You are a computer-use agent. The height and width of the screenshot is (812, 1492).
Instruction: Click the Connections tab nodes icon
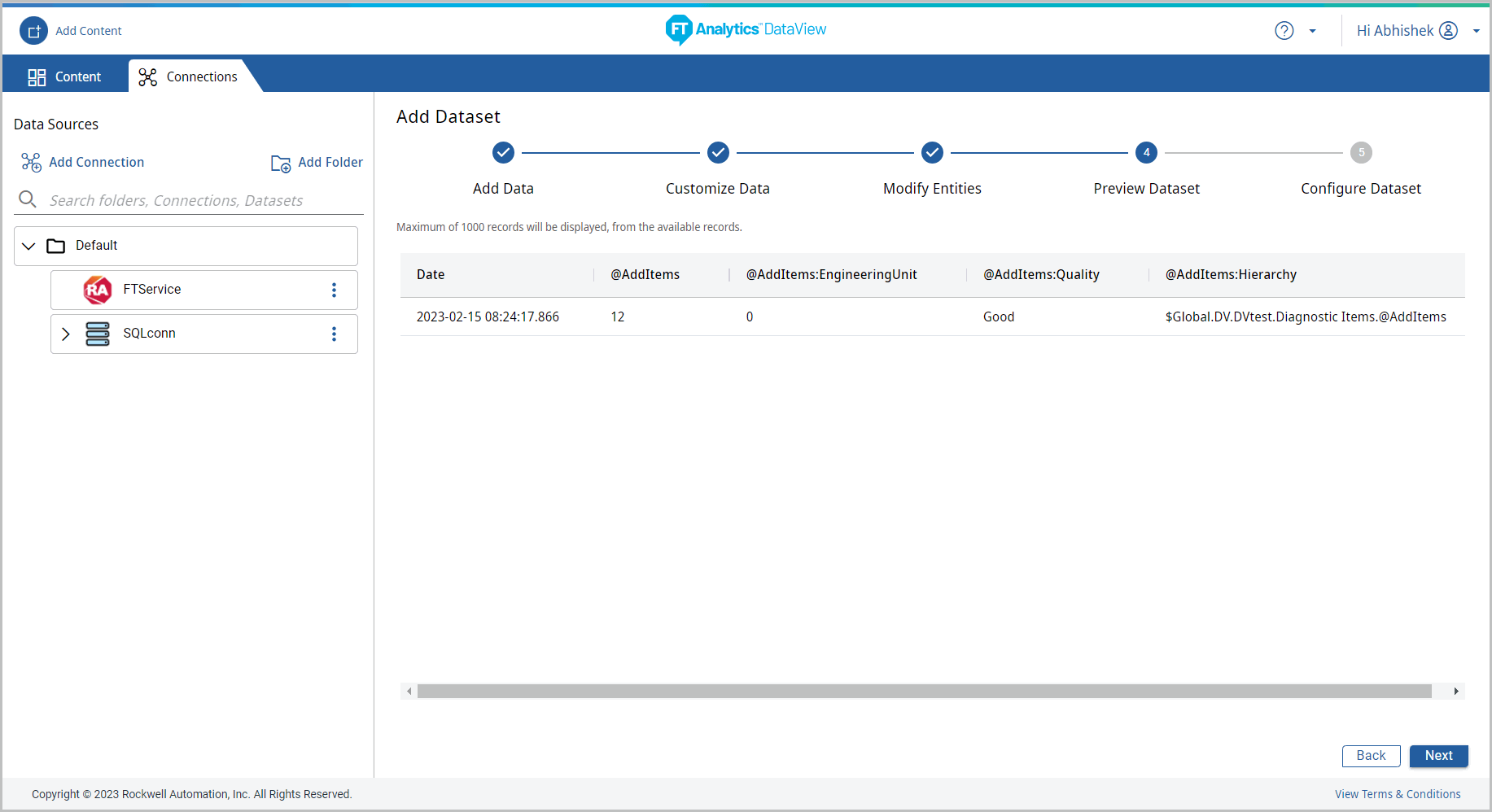point(147,77)
